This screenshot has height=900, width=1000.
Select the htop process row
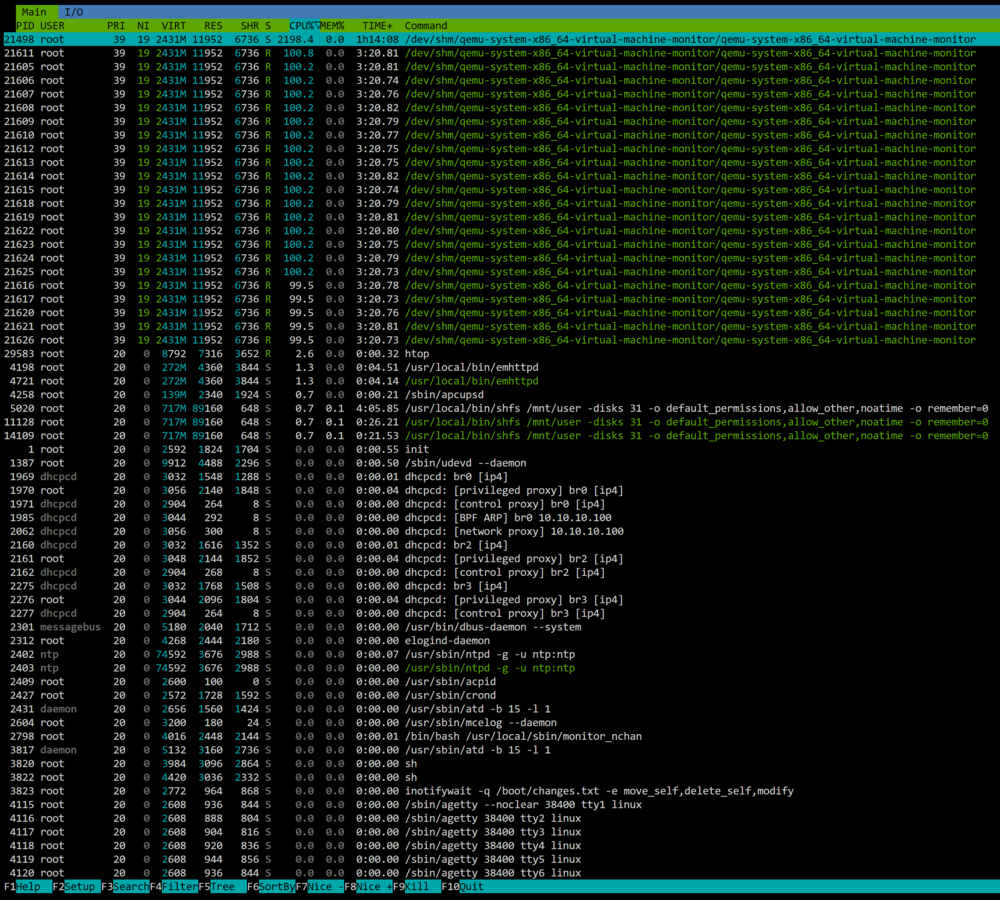500,353
